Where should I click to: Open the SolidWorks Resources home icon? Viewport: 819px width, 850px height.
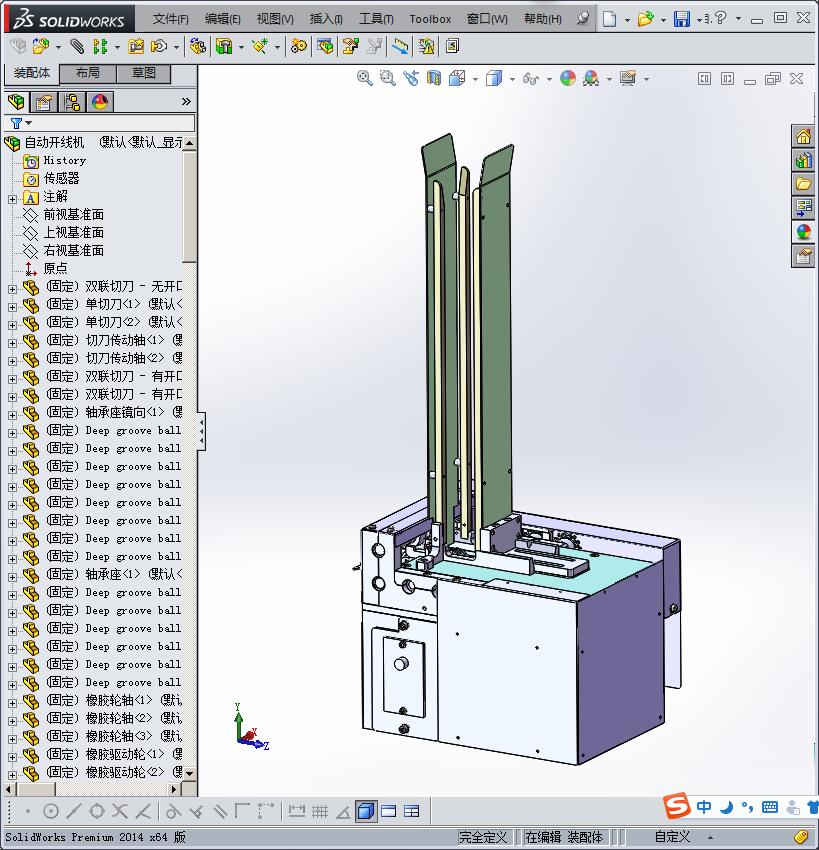pyautogui.click(x=803, y=136)
